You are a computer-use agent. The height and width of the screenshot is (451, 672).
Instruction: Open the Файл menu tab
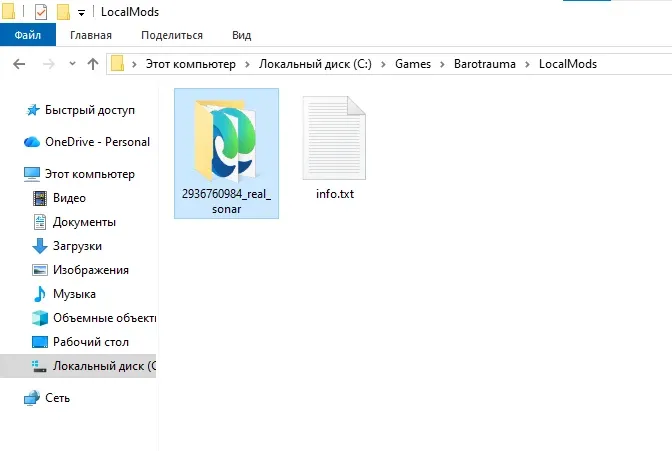[x=27, y=35]
